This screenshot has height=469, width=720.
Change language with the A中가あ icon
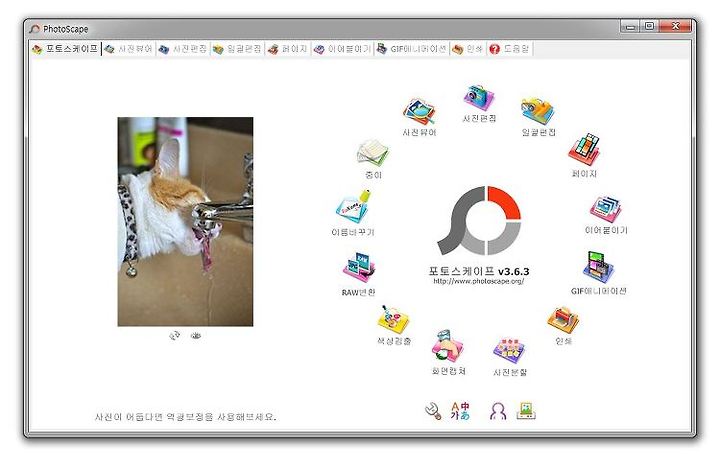(x=460, y=411)
